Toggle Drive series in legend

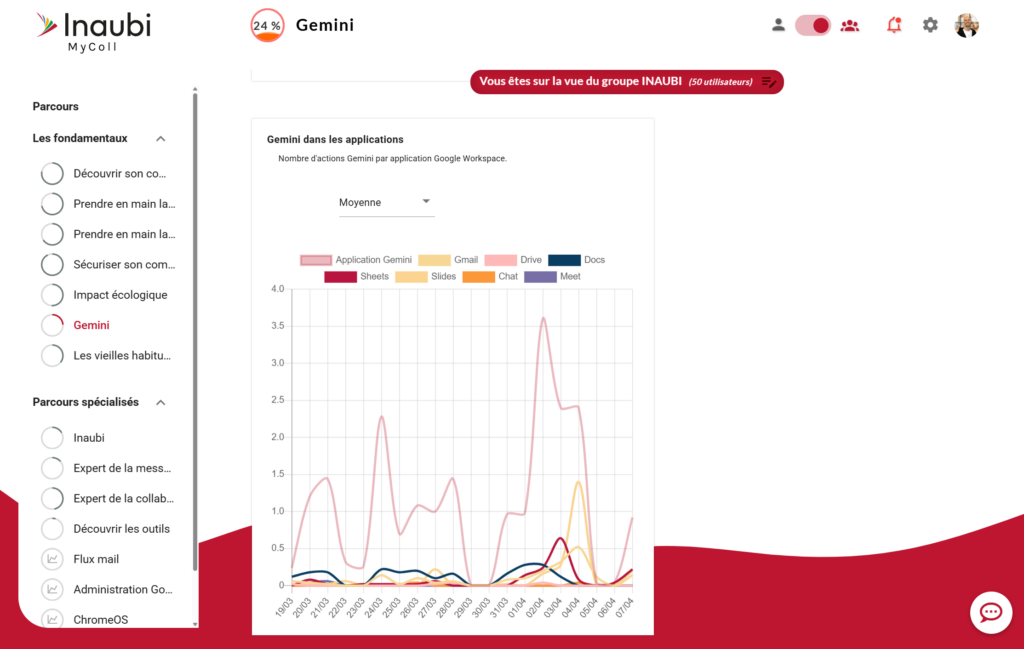coord(513,260)
